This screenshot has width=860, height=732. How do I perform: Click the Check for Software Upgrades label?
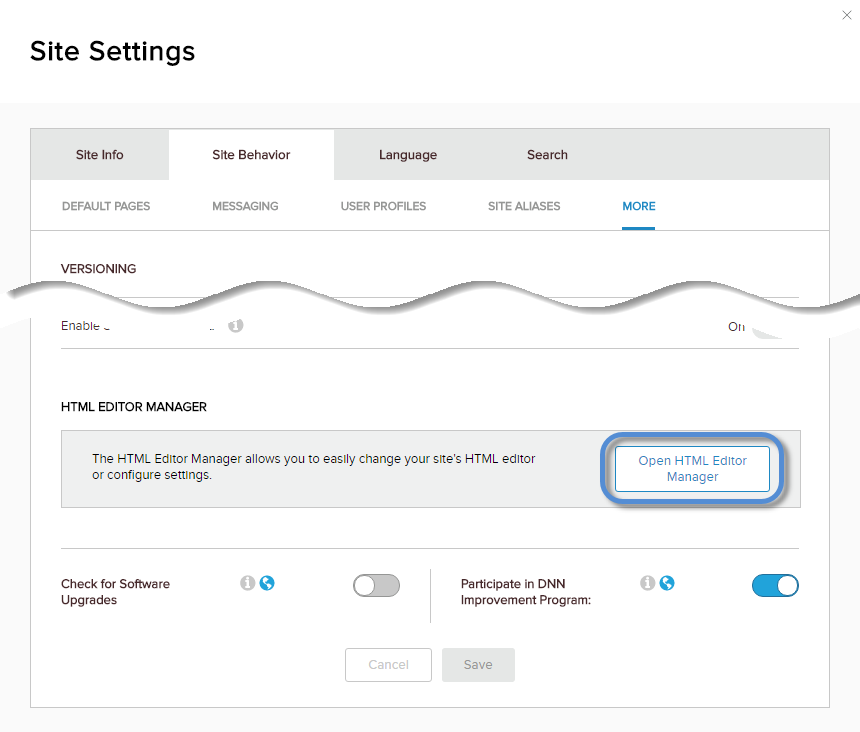[115, 592]
